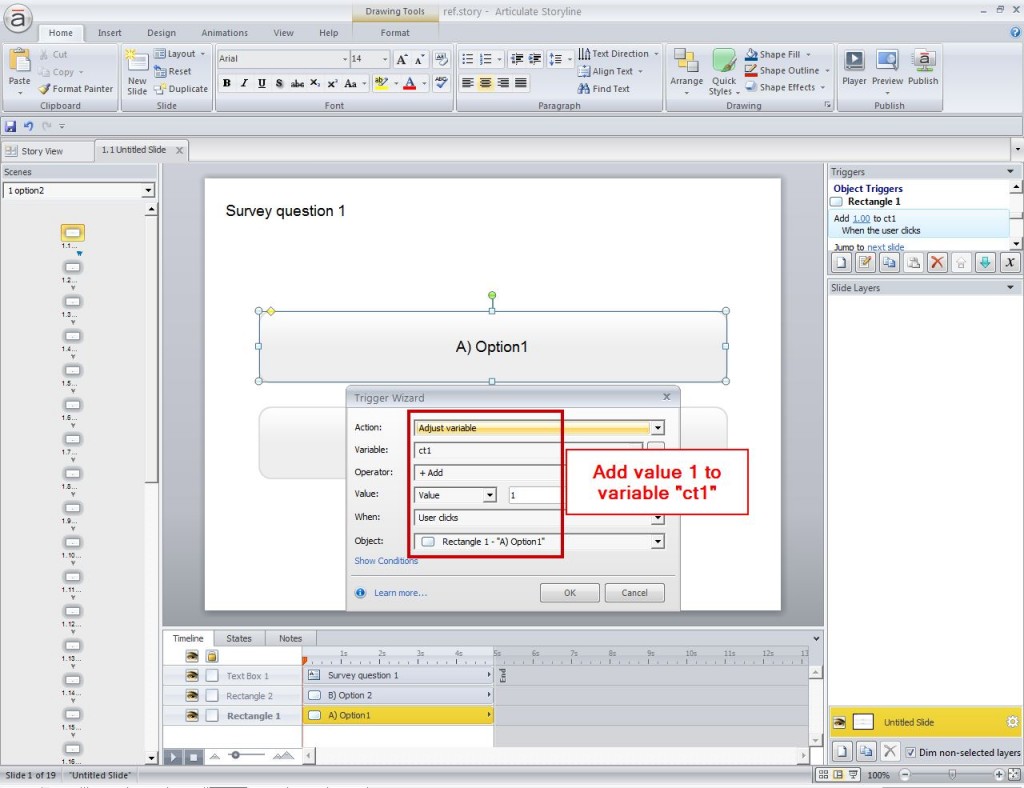Image resolution: width=1024 pixels, height=788 pixels.
Task: Toggle lock checkbox for Rectangle 2
Action: (x=212, y=696)
